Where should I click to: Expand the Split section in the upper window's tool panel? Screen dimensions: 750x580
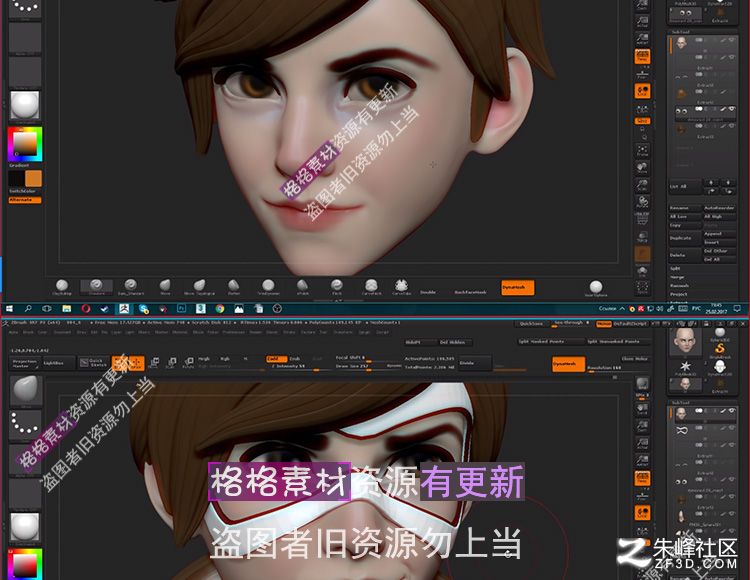(x=675, y=269)
